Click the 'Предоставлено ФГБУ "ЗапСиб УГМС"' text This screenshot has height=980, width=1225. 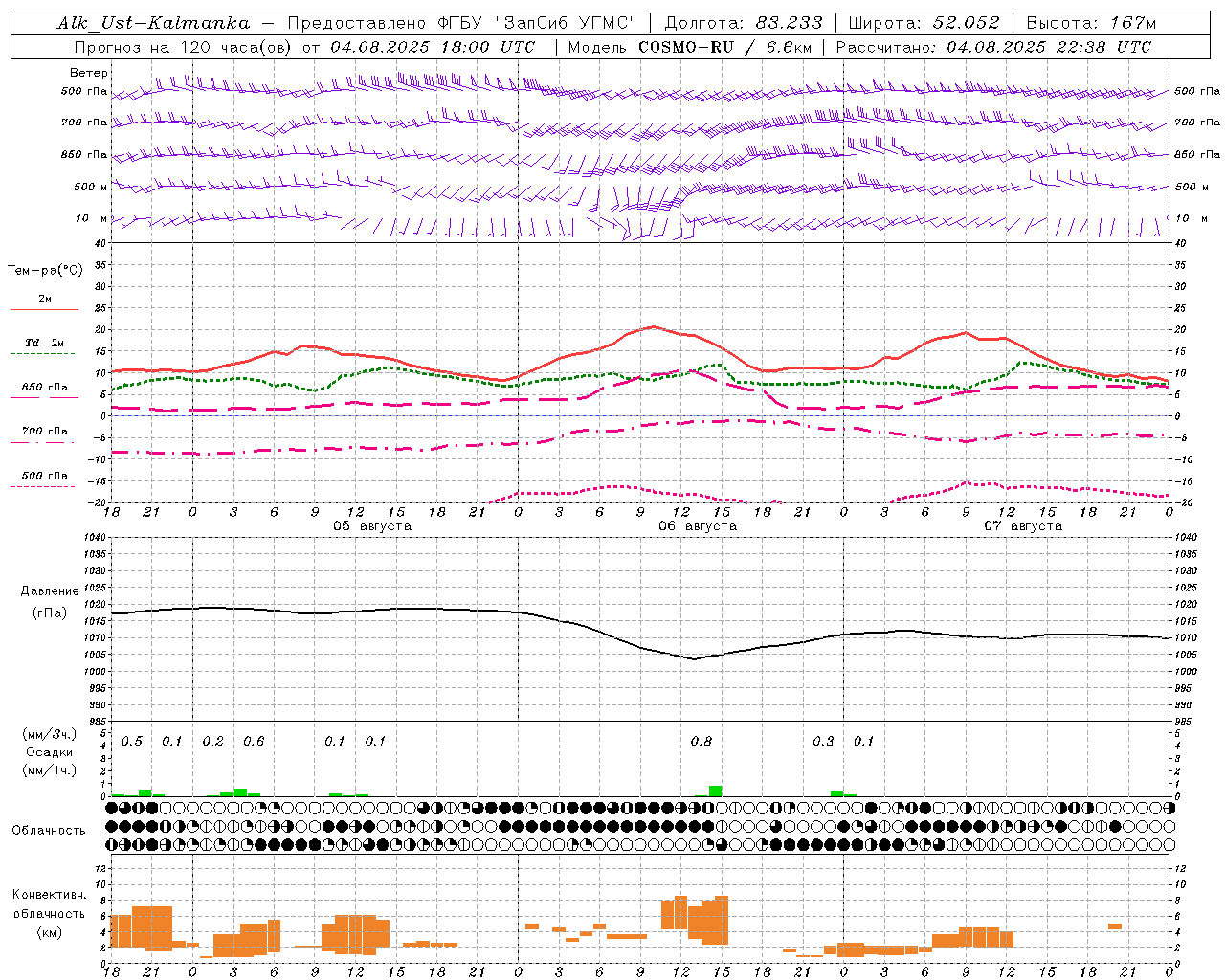pos(462,23)
